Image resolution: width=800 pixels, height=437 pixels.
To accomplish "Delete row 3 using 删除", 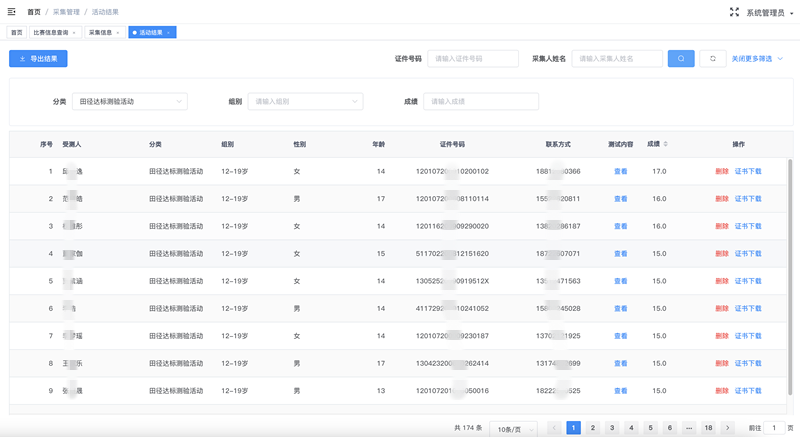I will (x=721, y=226).
